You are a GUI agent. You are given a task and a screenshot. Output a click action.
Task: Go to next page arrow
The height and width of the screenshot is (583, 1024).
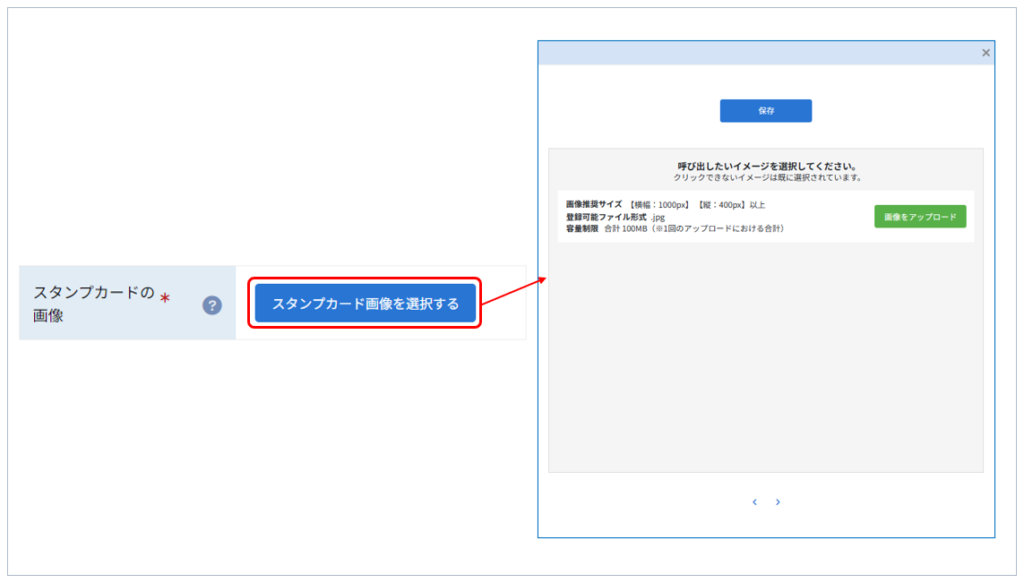click(778, 502)
